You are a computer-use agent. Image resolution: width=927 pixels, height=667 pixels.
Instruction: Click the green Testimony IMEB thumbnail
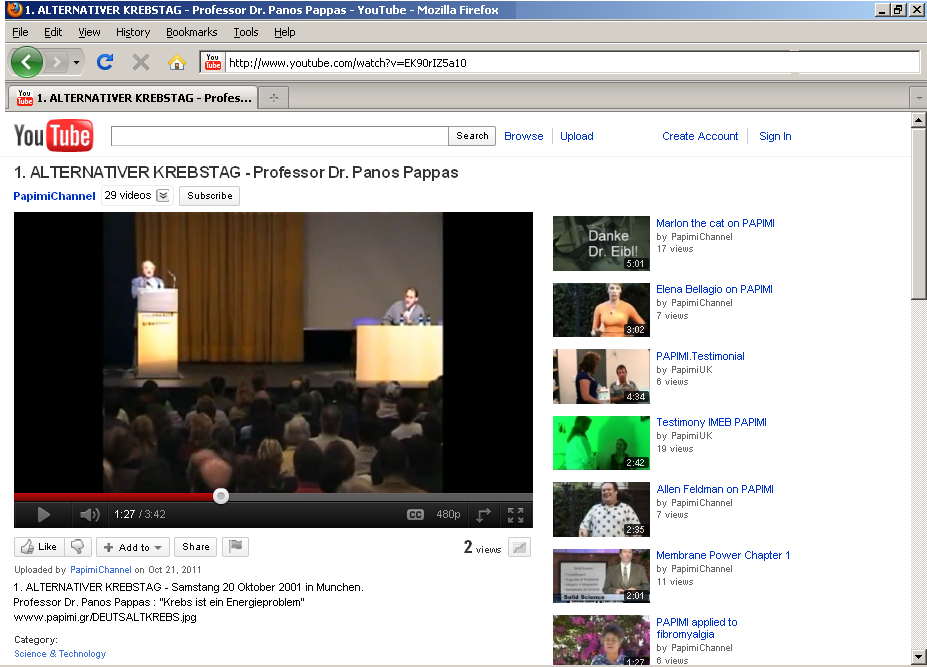601,443
